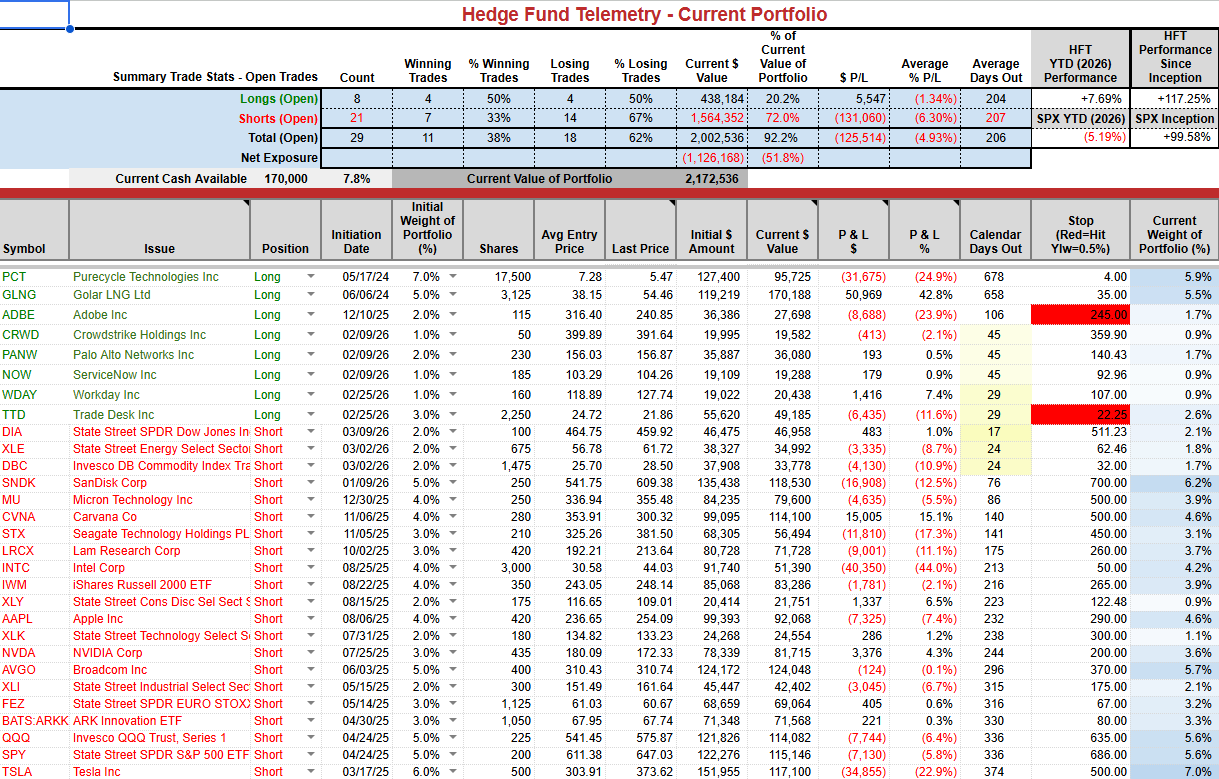1219x779 pixels.
Task: Open Position dropdown for NVDA row
Action: click(x=310, y=653)
